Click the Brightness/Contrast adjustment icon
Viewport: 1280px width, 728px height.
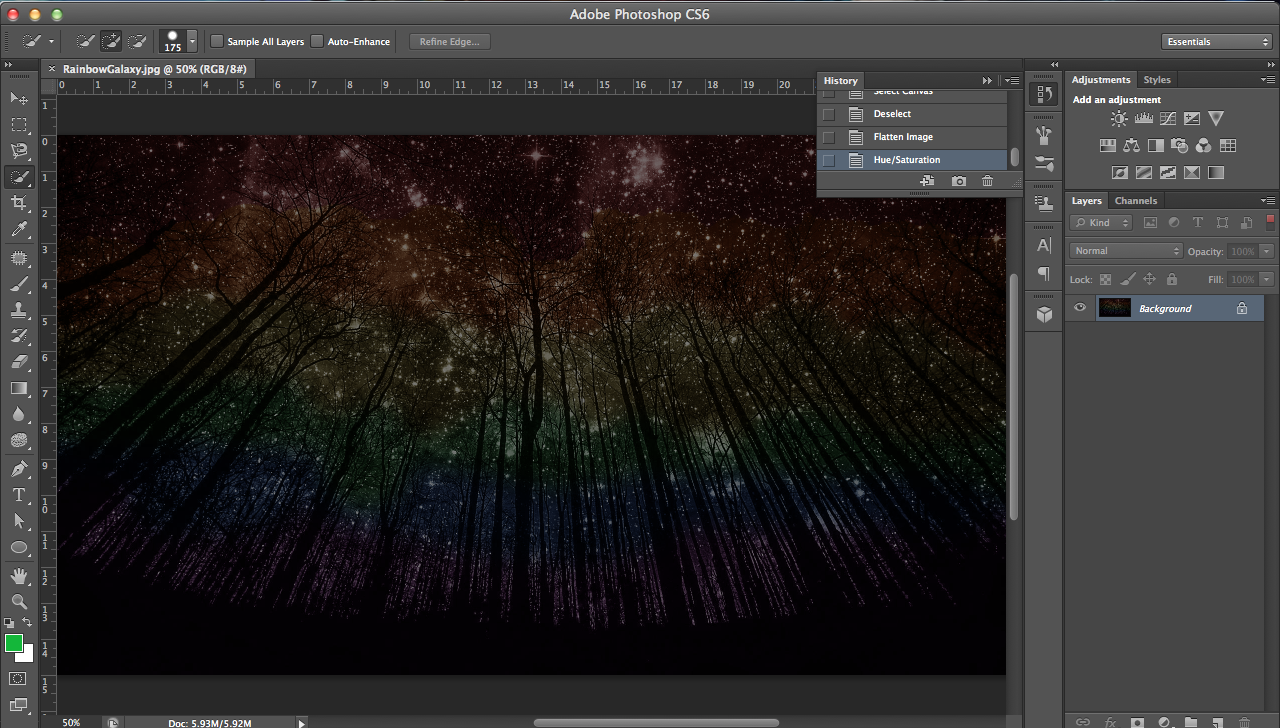pos(1119,118)
